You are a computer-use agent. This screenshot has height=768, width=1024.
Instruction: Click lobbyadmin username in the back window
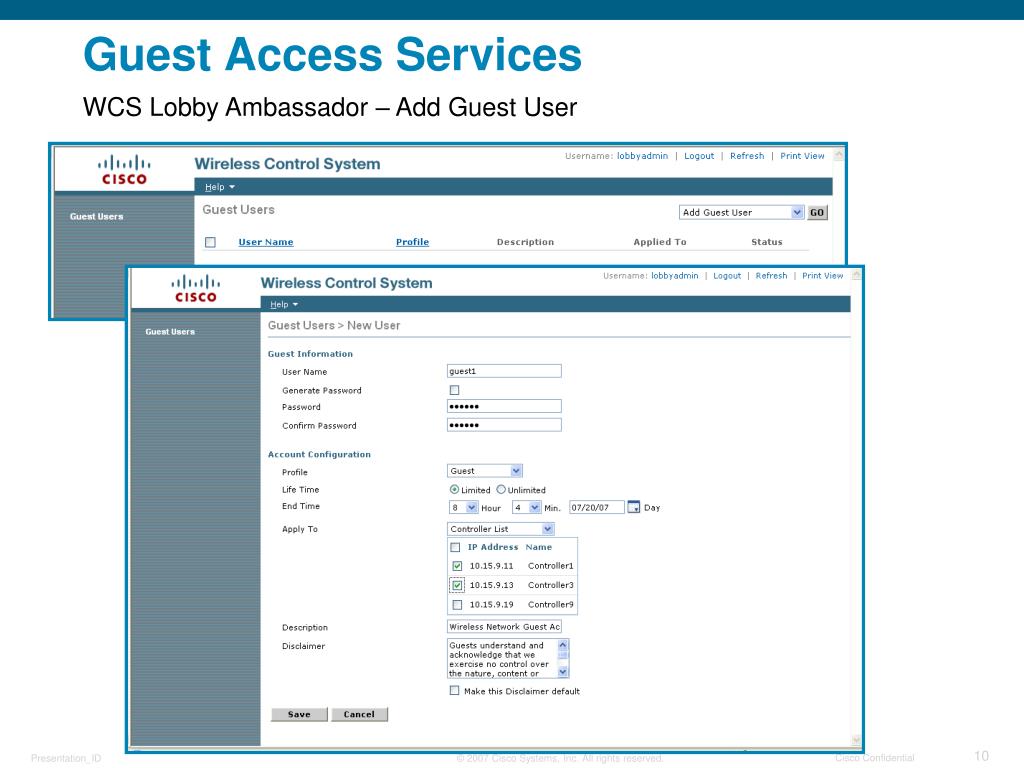pyautogui.click(x=643, y=156)
